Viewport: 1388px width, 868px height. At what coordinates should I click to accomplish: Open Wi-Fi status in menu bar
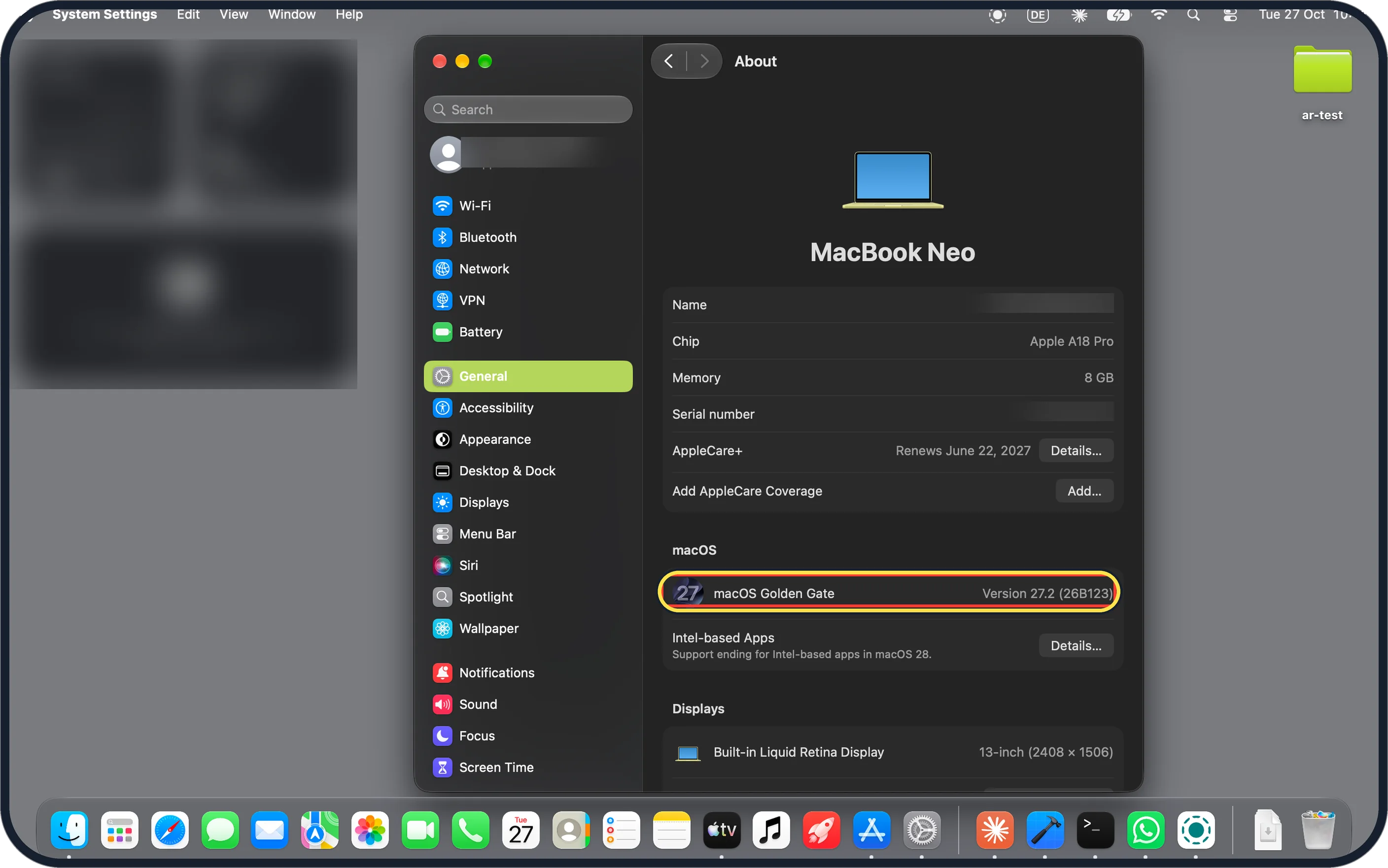pyautogui.click(x=1159, y=14)
